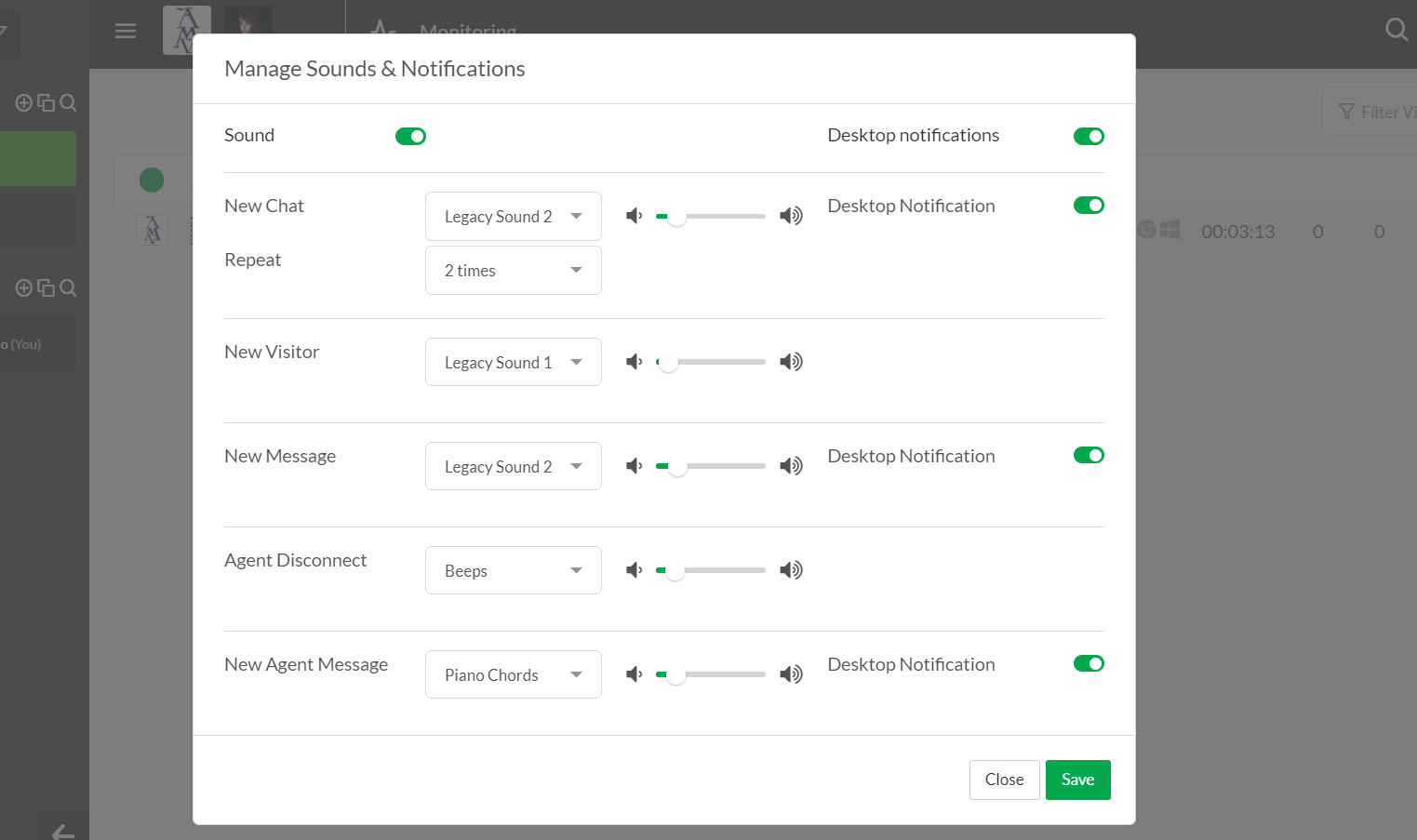This screenshot has height=840, width=1417.
Task: Open the New Chat sound dropdown
Action: click(x=513, y=217)
